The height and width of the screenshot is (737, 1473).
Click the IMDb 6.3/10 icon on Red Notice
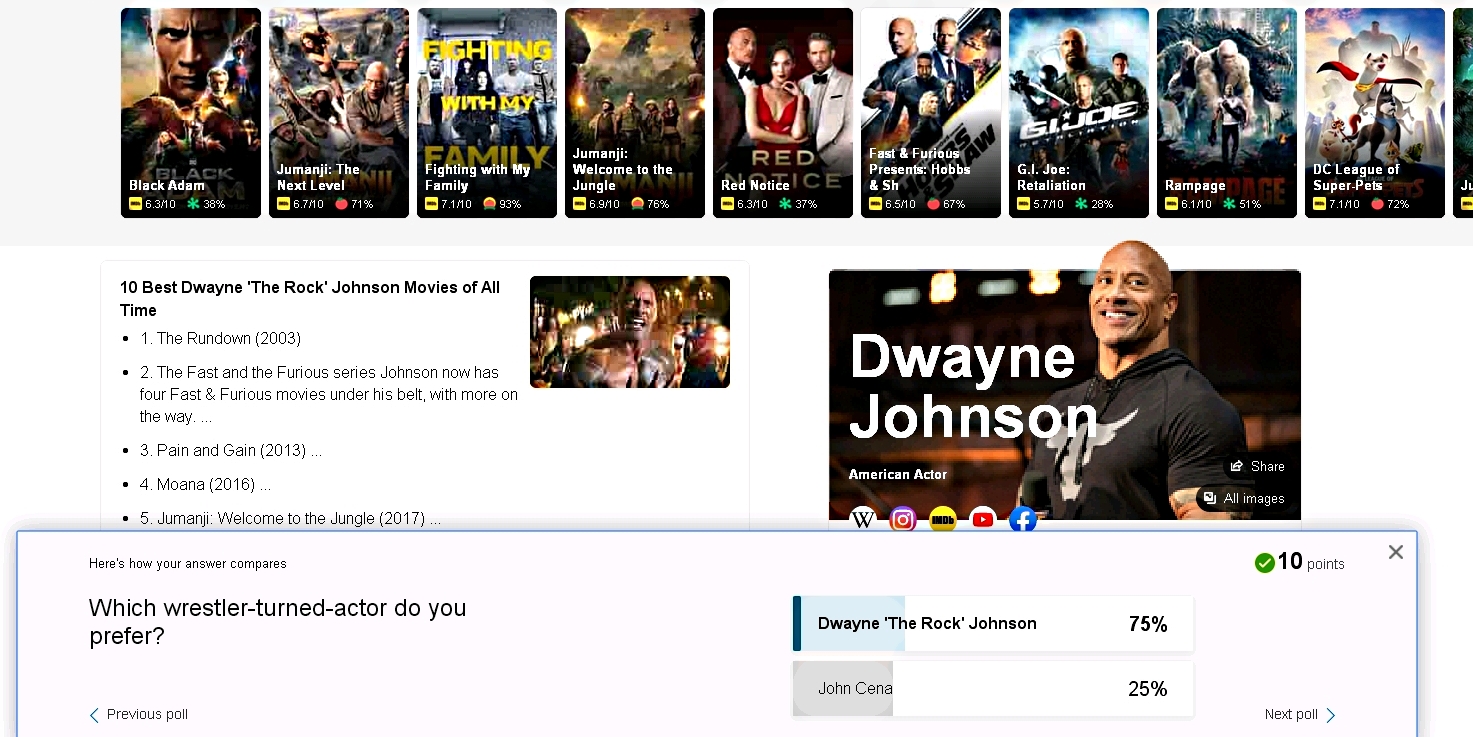click(727, 204)
